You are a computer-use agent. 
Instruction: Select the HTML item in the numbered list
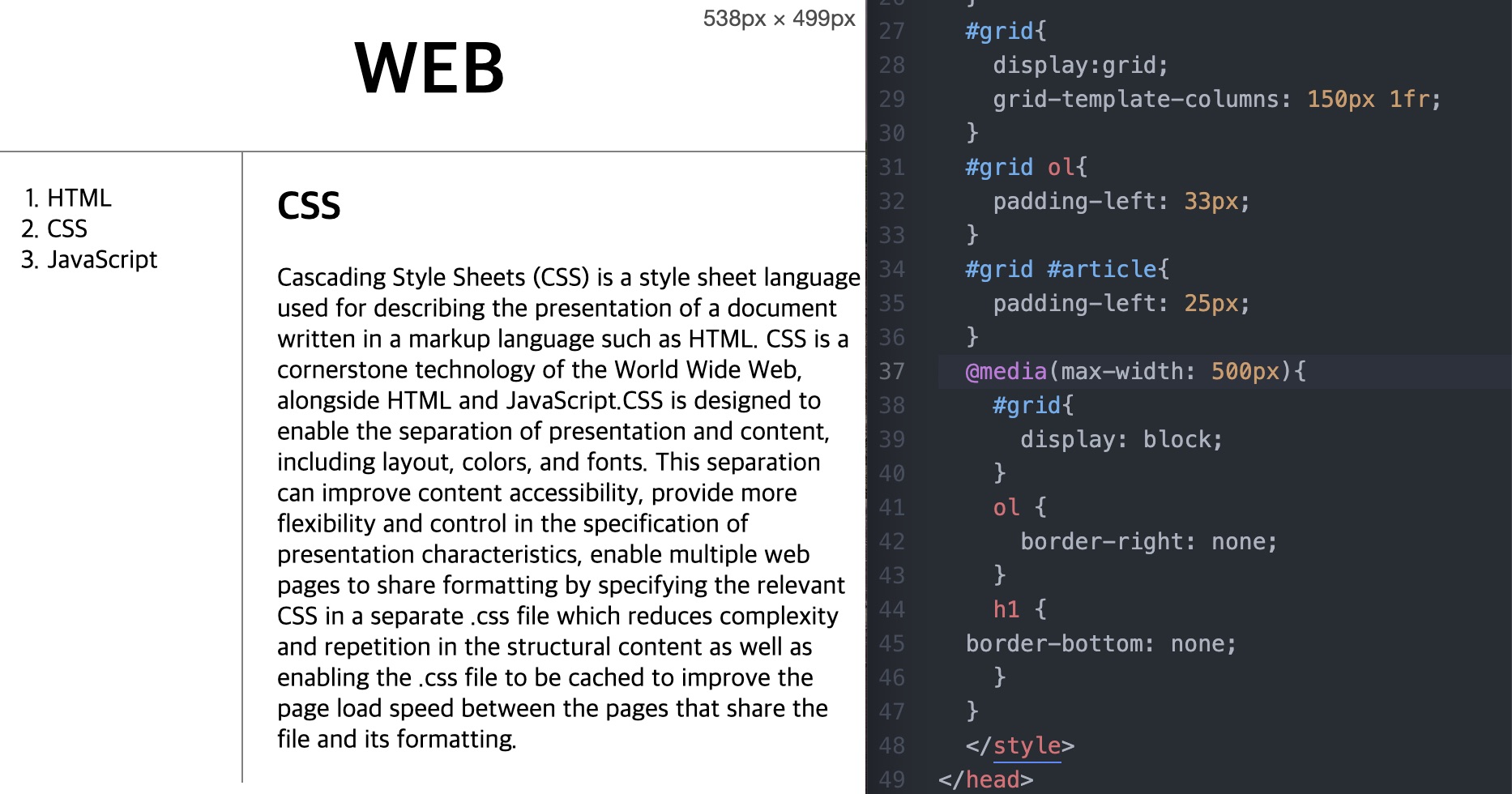(x=79, y=198)
